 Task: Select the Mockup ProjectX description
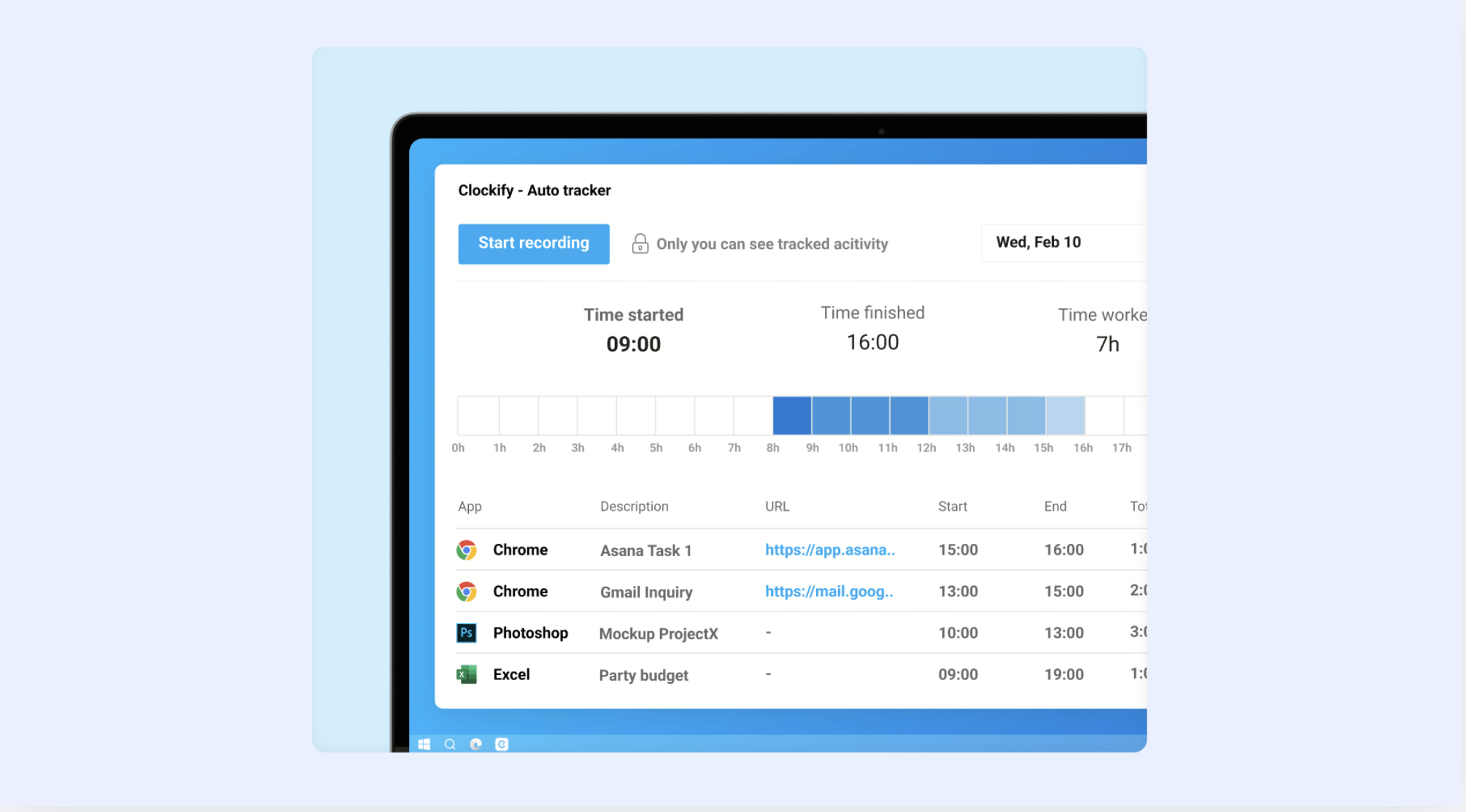click(659, 634)
